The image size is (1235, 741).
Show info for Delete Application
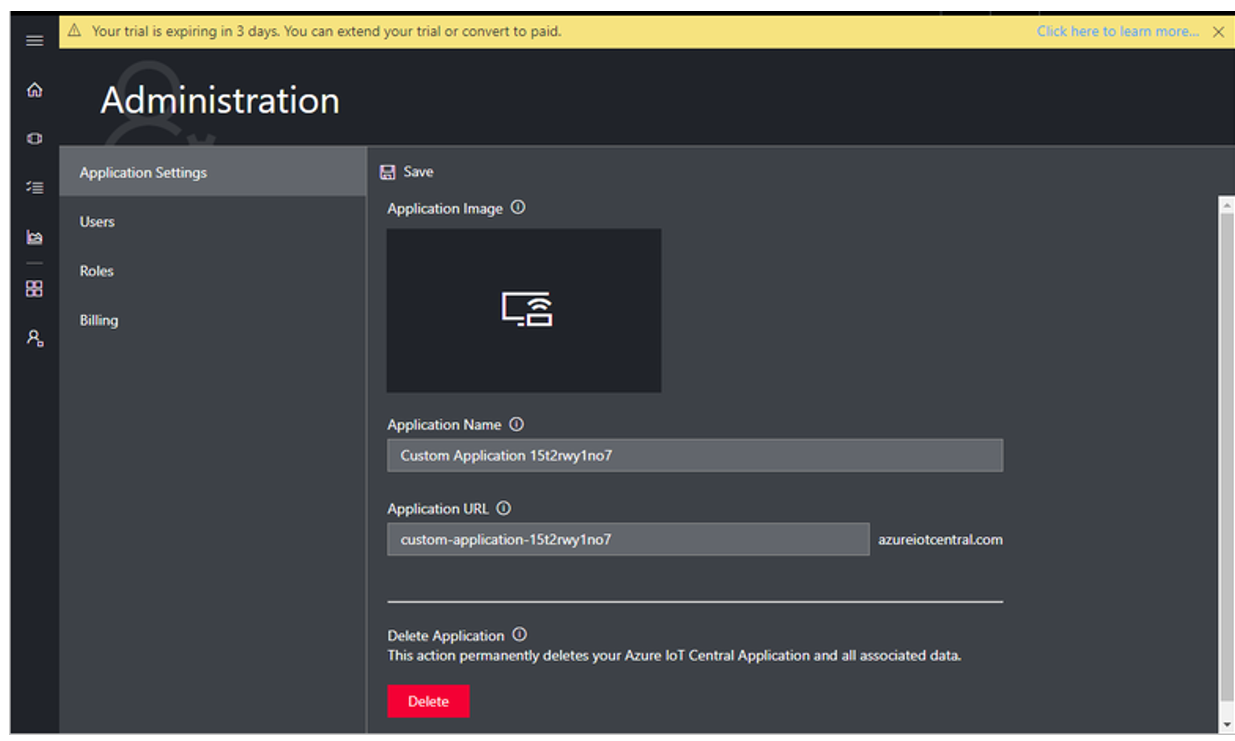pyautogui.click(x=519, y=635)
